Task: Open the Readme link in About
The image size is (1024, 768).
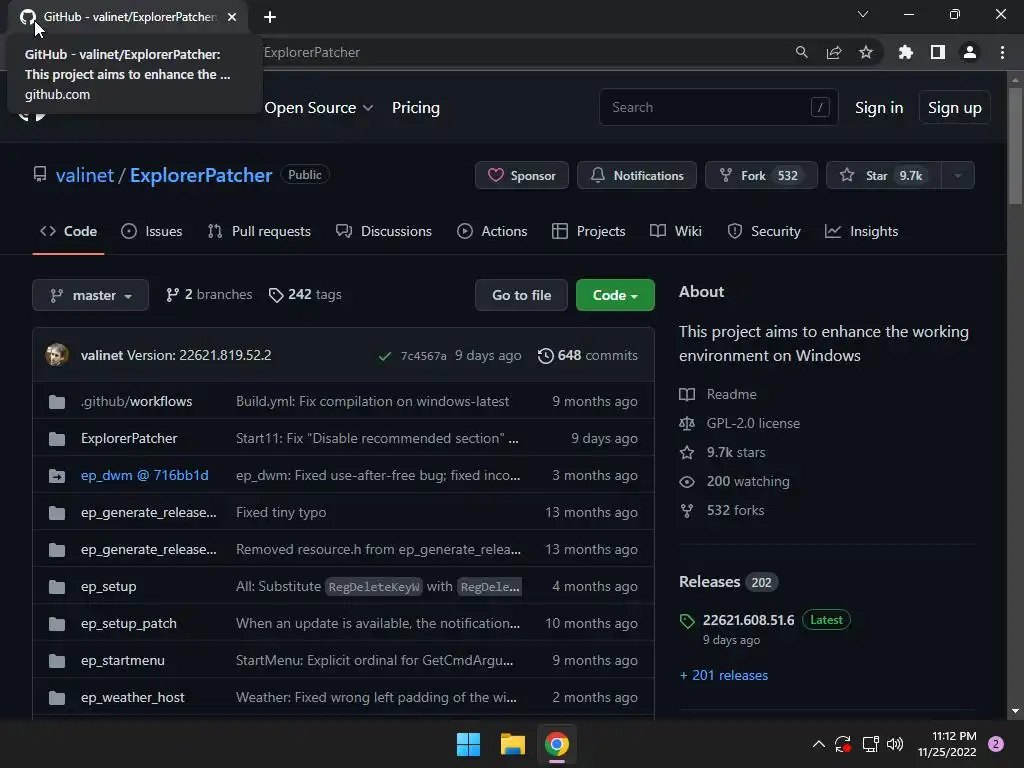Action: [x=718, y=394]
